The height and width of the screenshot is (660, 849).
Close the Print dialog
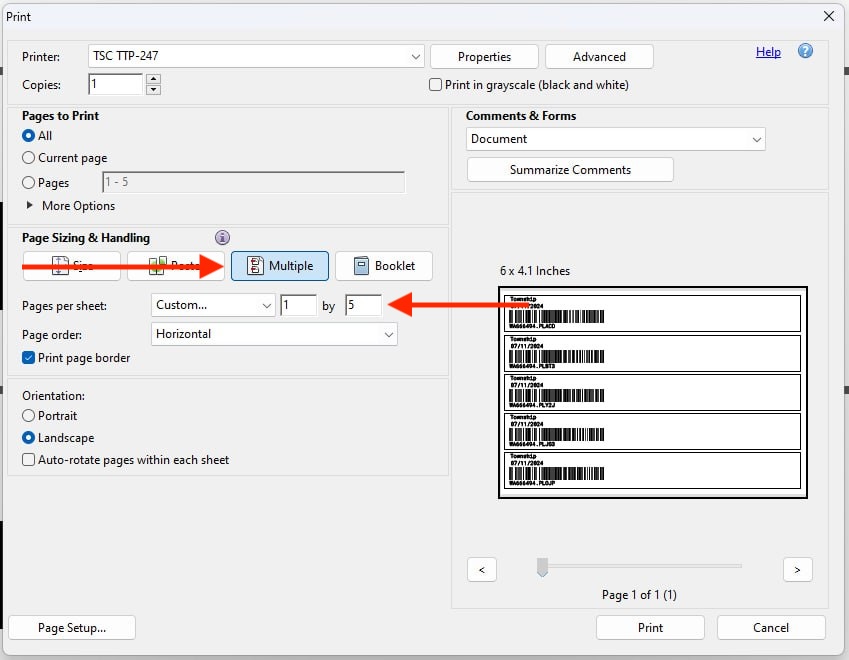828,16
